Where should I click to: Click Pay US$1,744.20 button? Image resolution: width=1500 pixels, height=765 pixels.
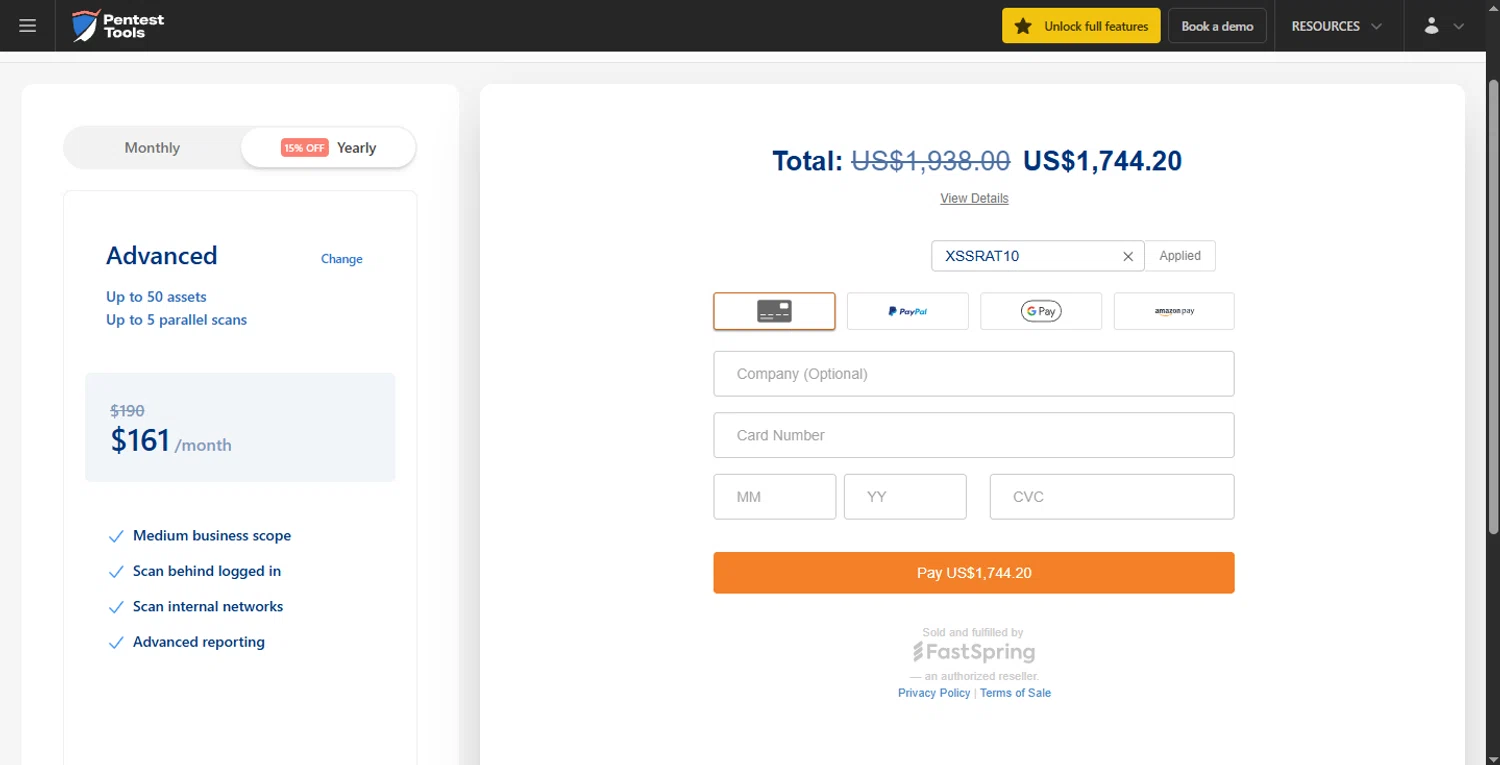pos(974,573)
